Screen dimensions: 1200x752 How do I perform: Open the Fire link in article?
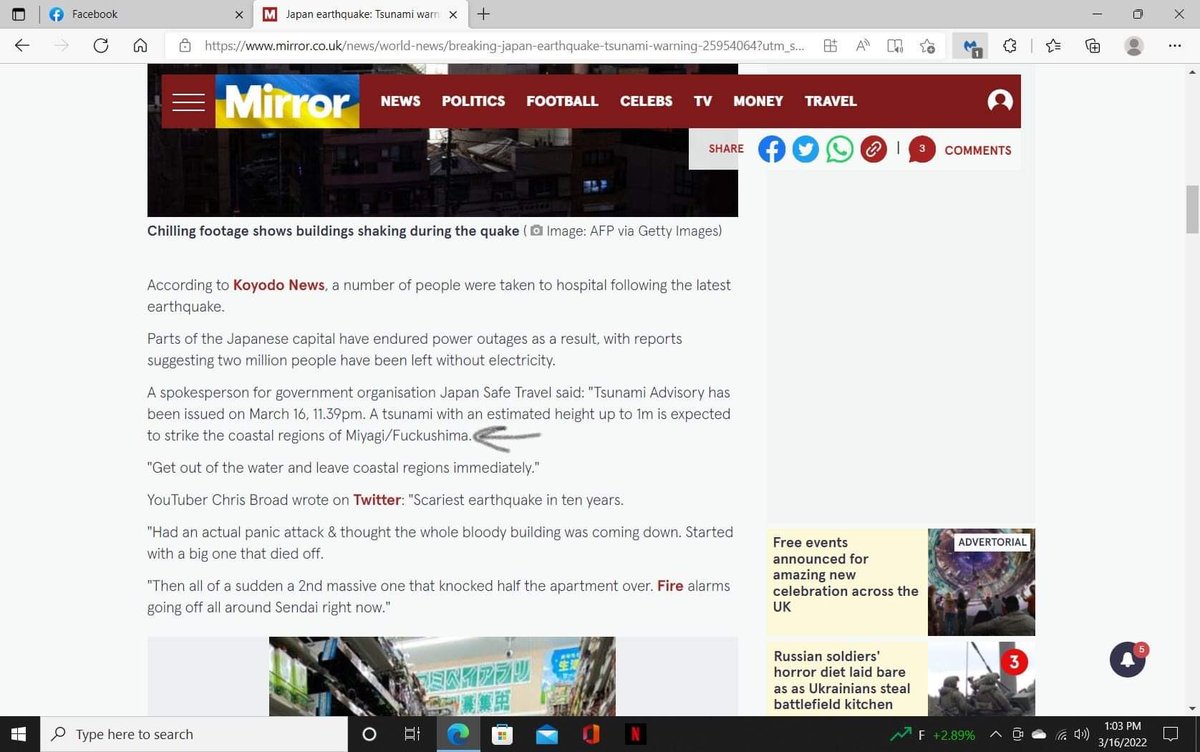tap(670, 586)
